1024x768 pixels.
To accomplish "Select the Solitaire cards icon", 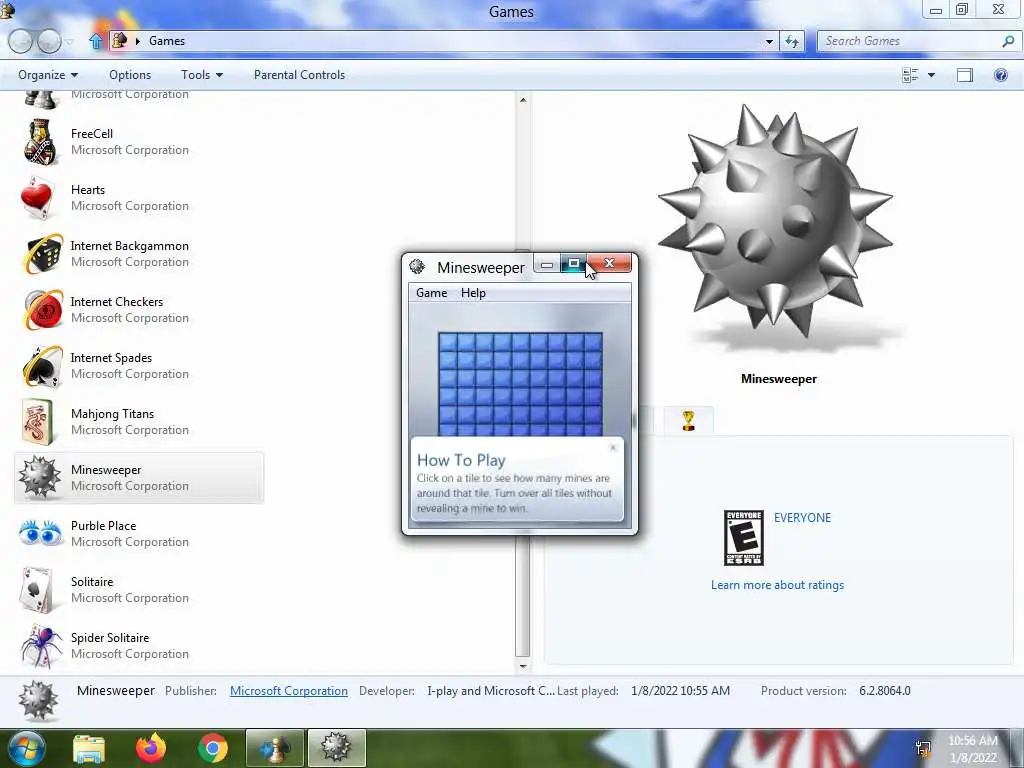I will click(38, 590).
